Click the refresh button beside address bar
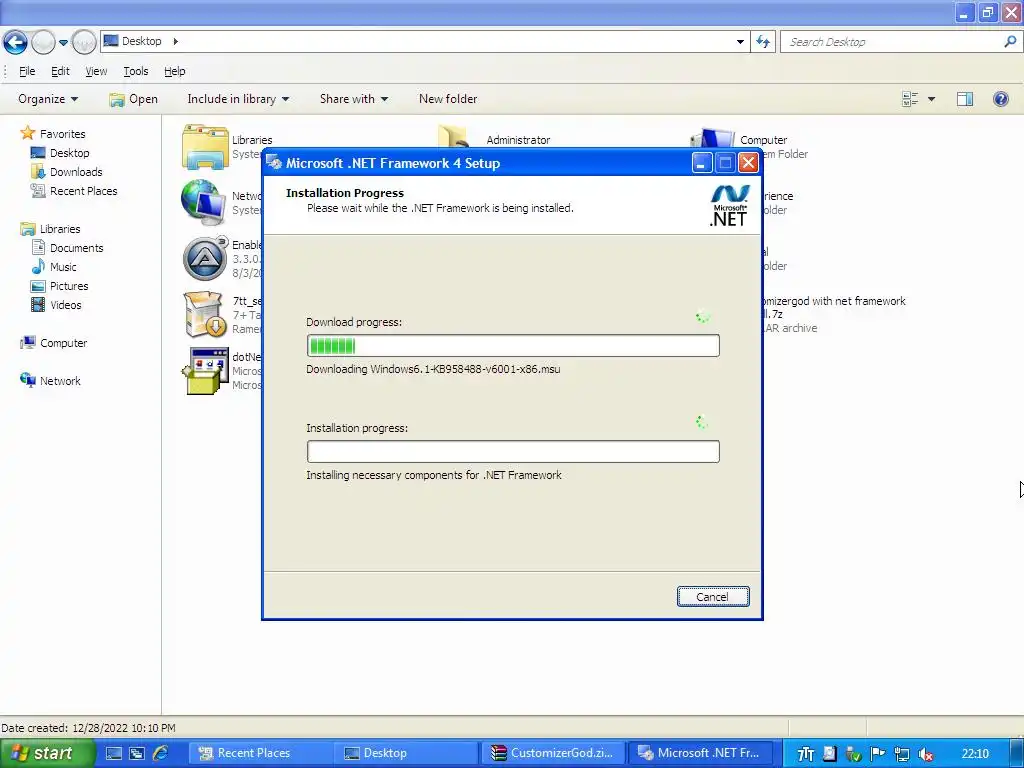This screenshot has width=1024, height=768. pyautogui.click(x=763, y=42)
